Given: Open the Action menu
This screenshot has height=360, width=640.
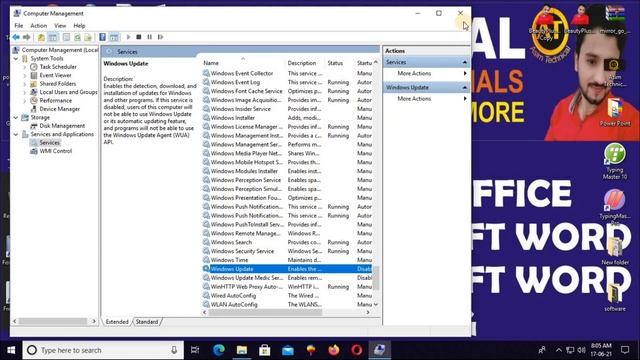Looking at the screenshot, I should click(x=39, y=25).
